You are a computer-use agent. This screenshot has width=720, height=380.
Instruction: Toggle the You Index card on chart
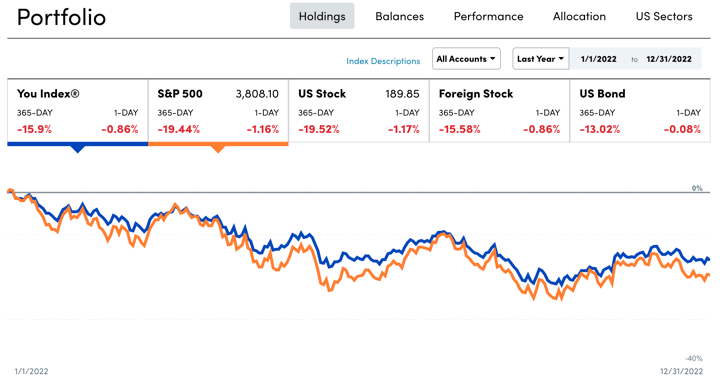click(78, 111)
